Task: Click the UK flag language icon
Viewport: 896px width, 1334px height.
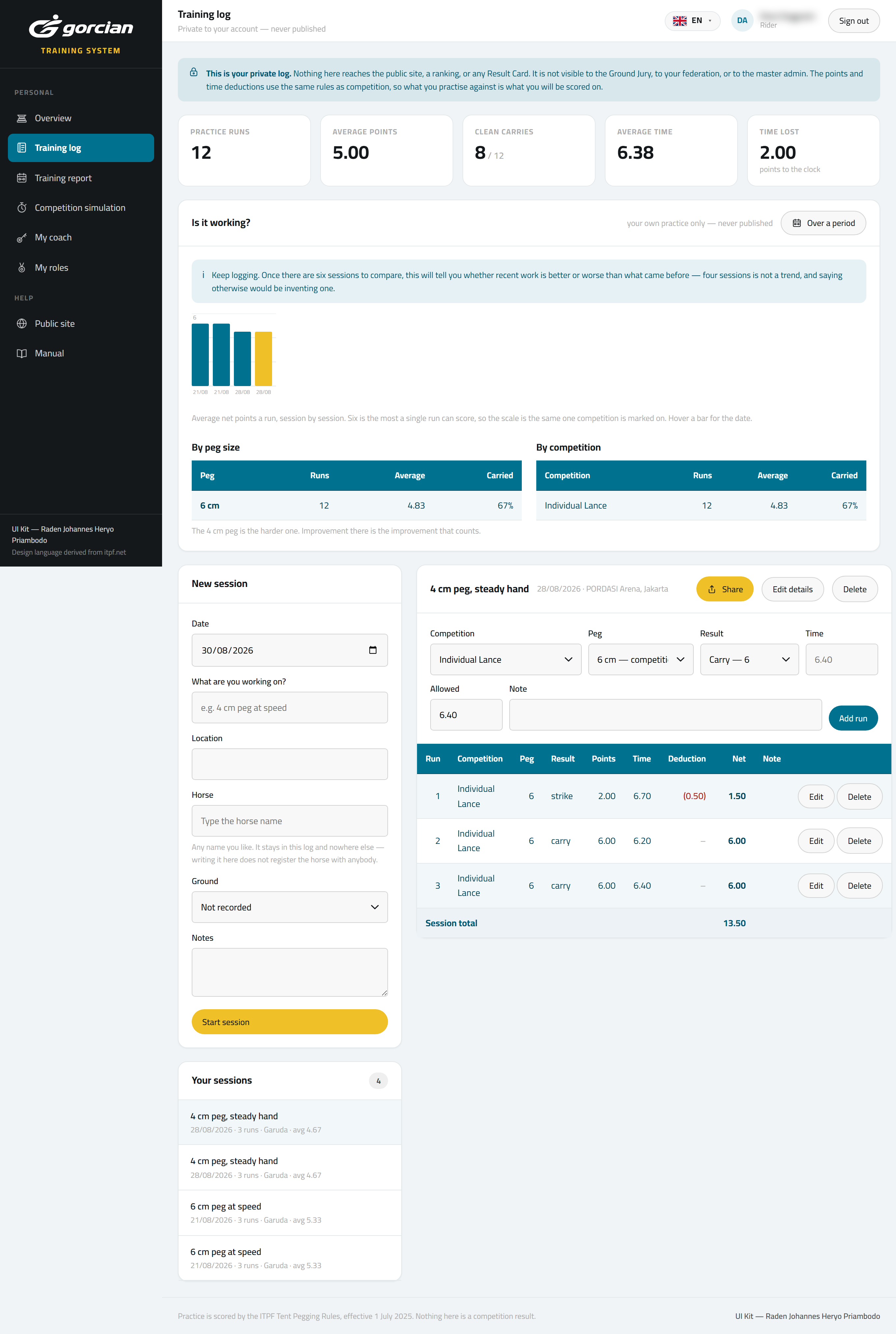Action: tap(680, 20)
